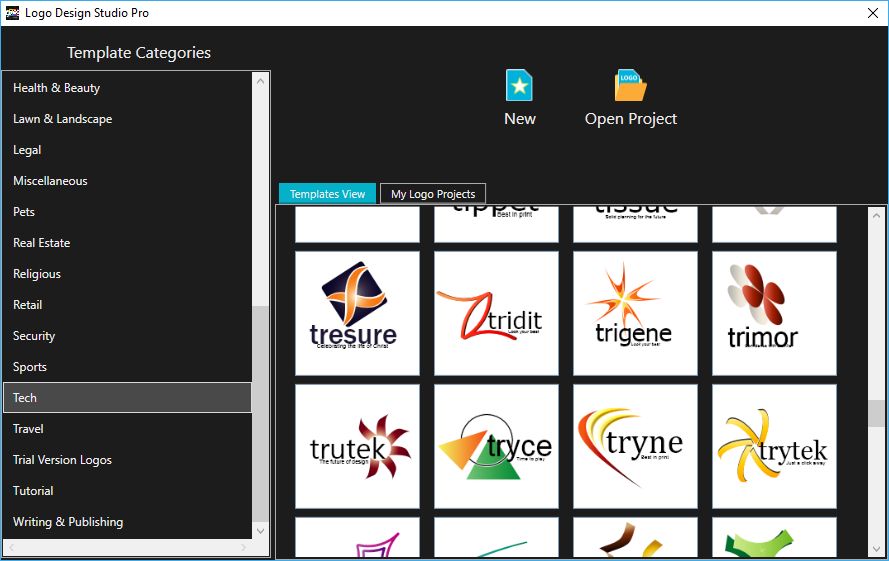
Task: Choose the tridit logo template
Action: coord(496,313)
